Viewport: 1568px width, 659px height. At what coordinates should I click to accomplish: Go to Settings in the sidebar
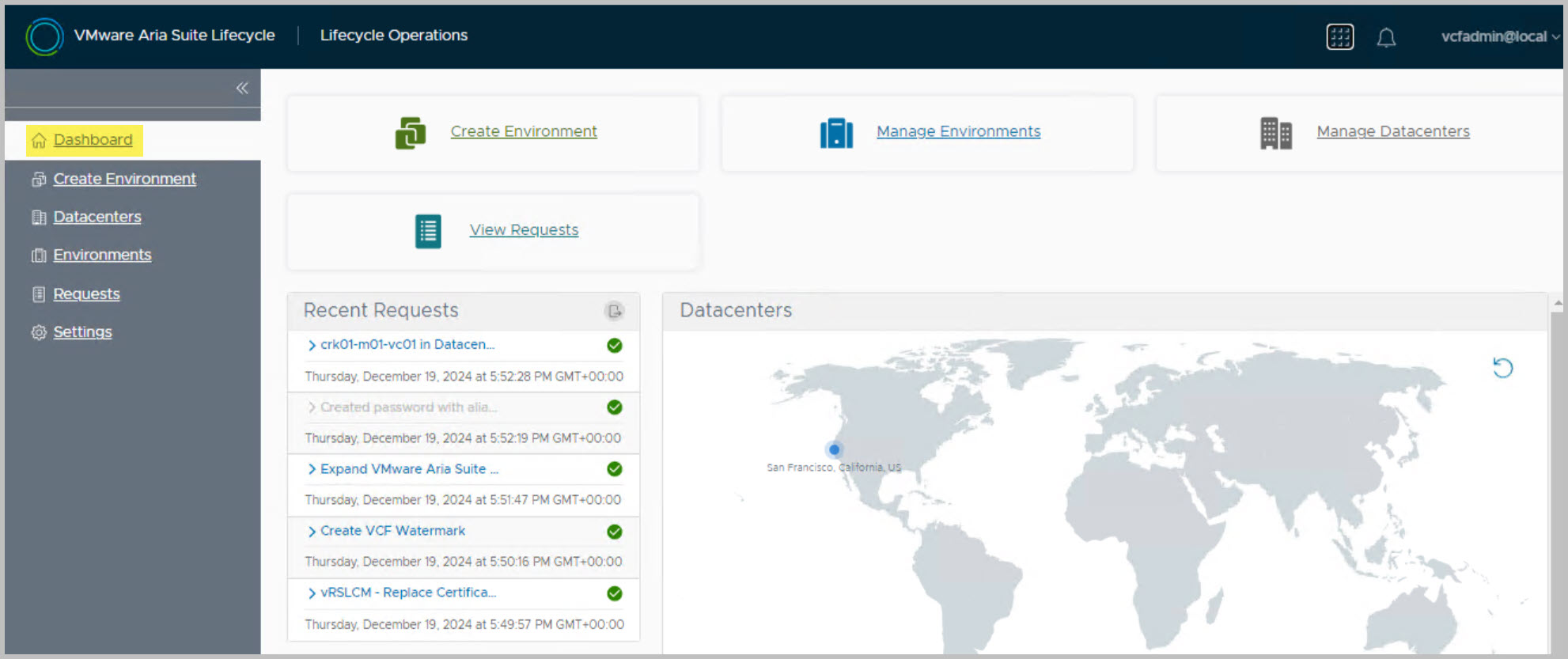pos(82,332)
